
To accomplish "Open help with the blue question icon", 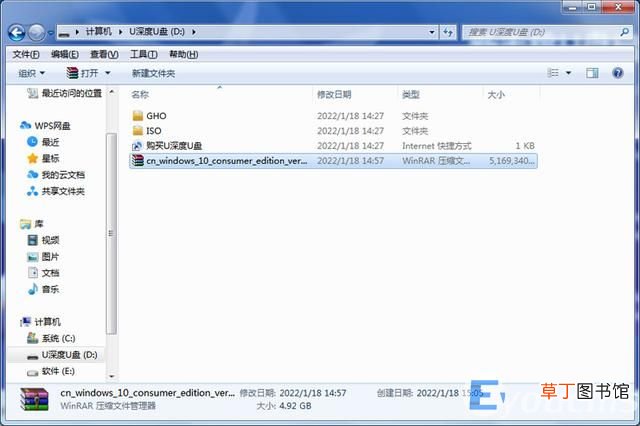I will click(618, 73).
